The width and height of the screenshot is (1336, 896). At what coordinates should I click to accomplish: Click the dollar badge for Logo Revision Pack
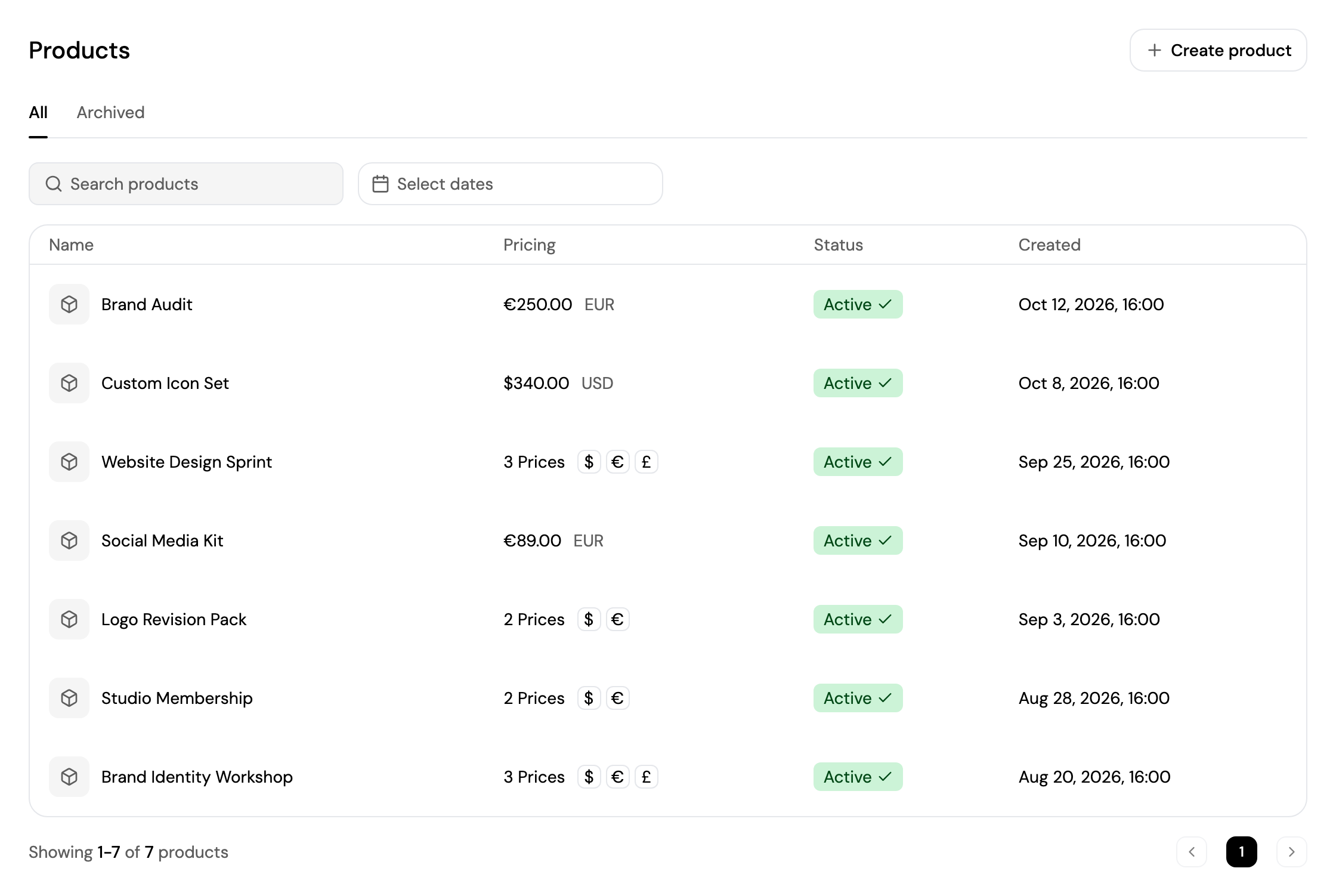[589, 619]
